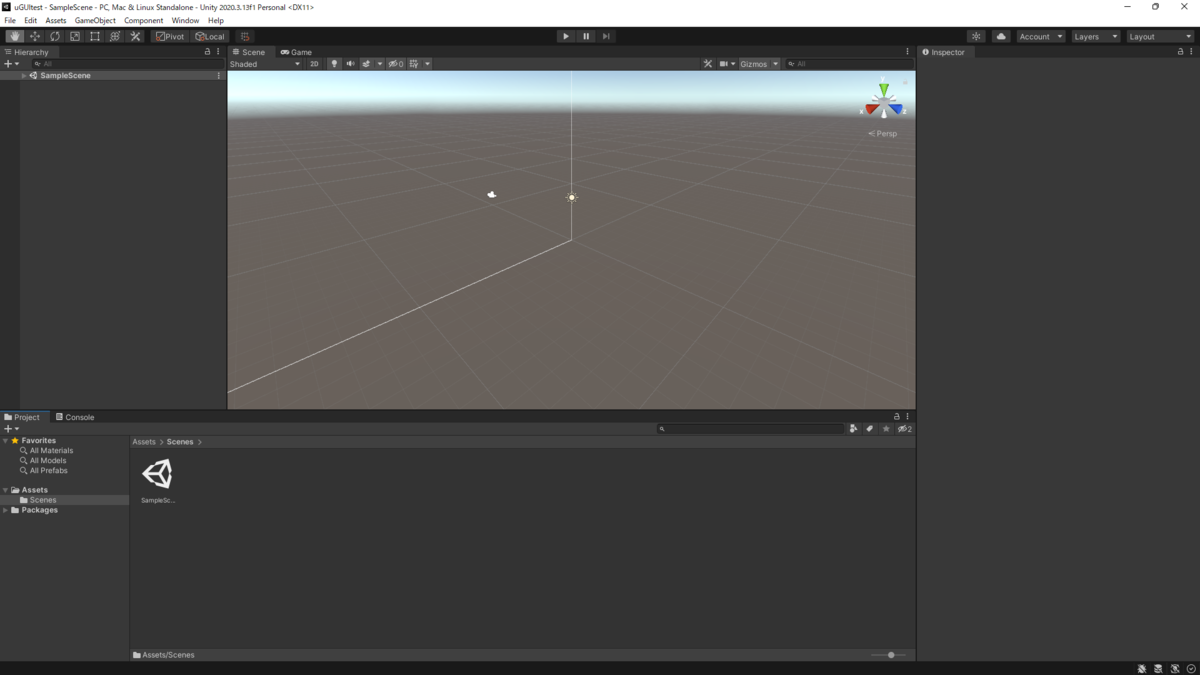1200x675 pixels.
Task: Toggle Local handle orientation
Action: [209, 36]
